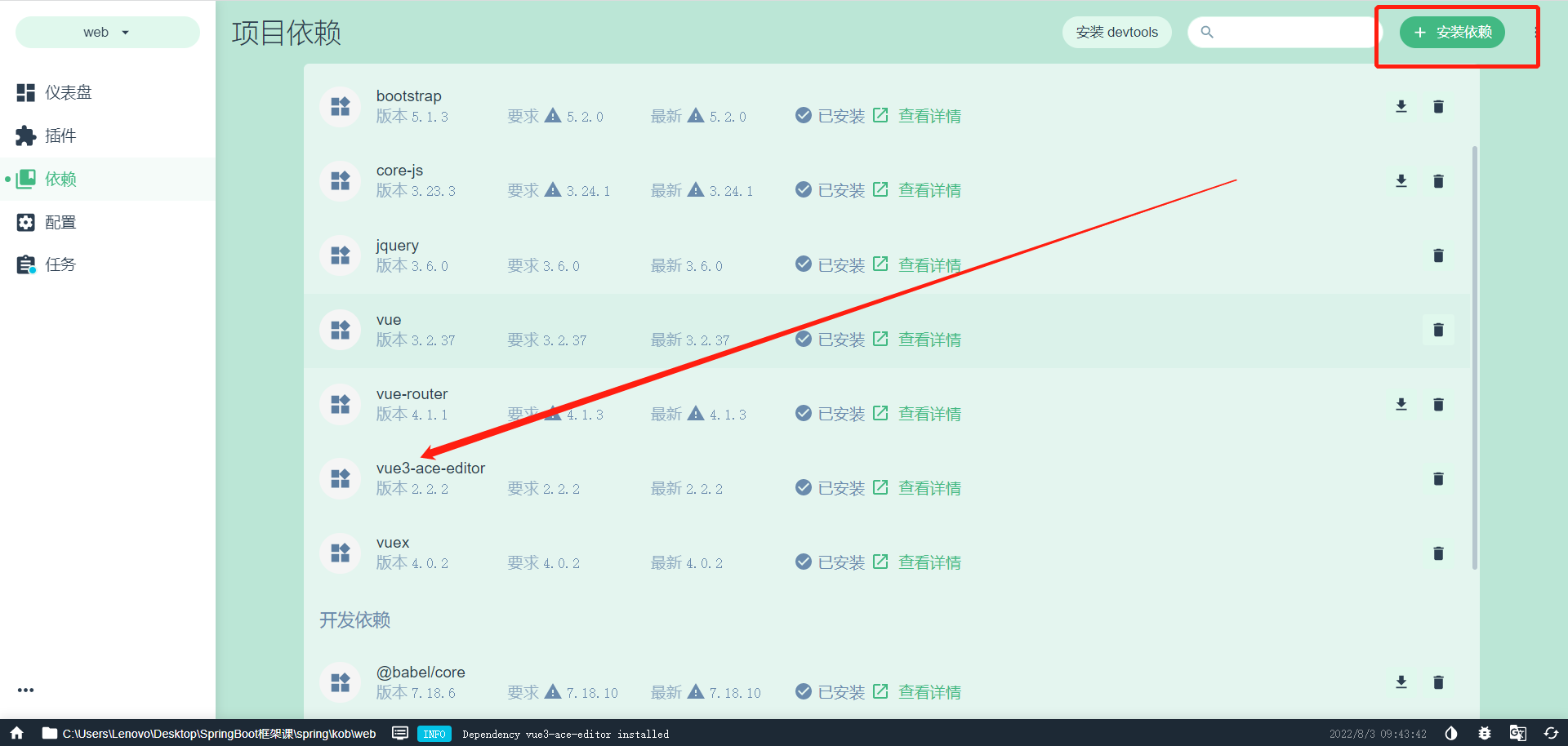This screenshot has height=746, width=1568.
Task: Open the more options menu at sidebar bottom
Action: (x=25, y=690)
